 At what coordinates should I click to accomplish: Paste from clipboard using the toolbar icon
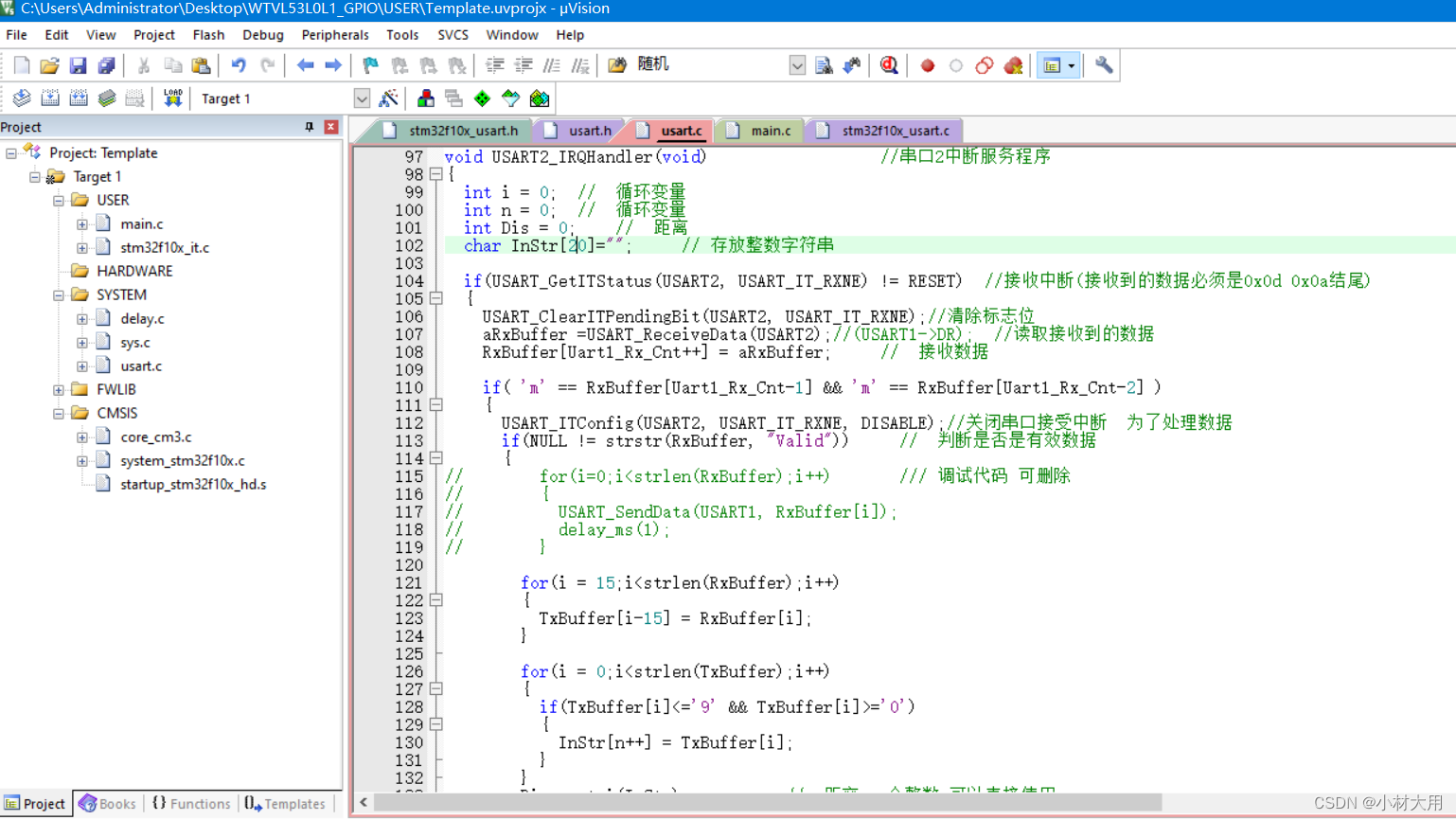click(201, 65)
